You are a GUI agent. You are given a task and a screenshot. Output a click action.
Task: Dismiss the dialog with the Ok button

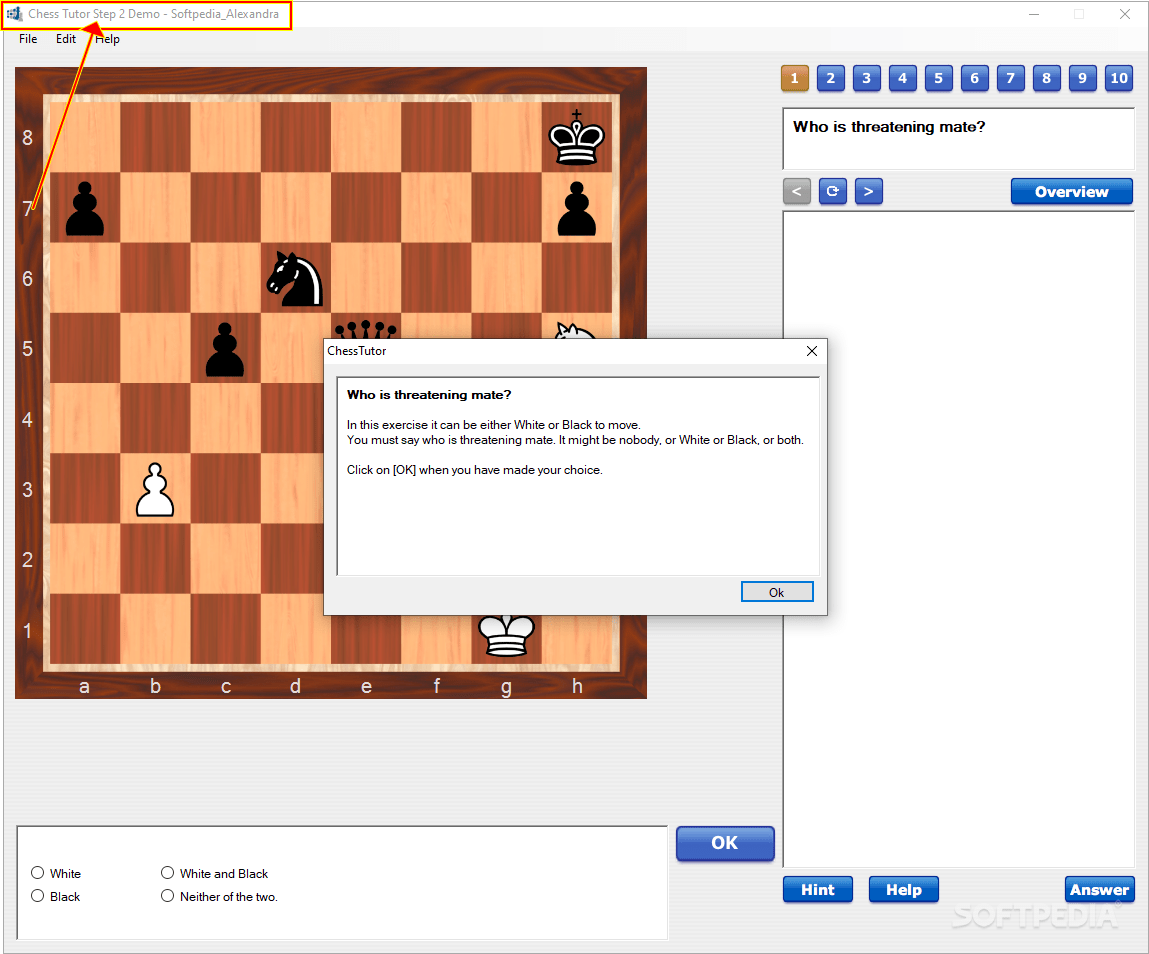777,591
